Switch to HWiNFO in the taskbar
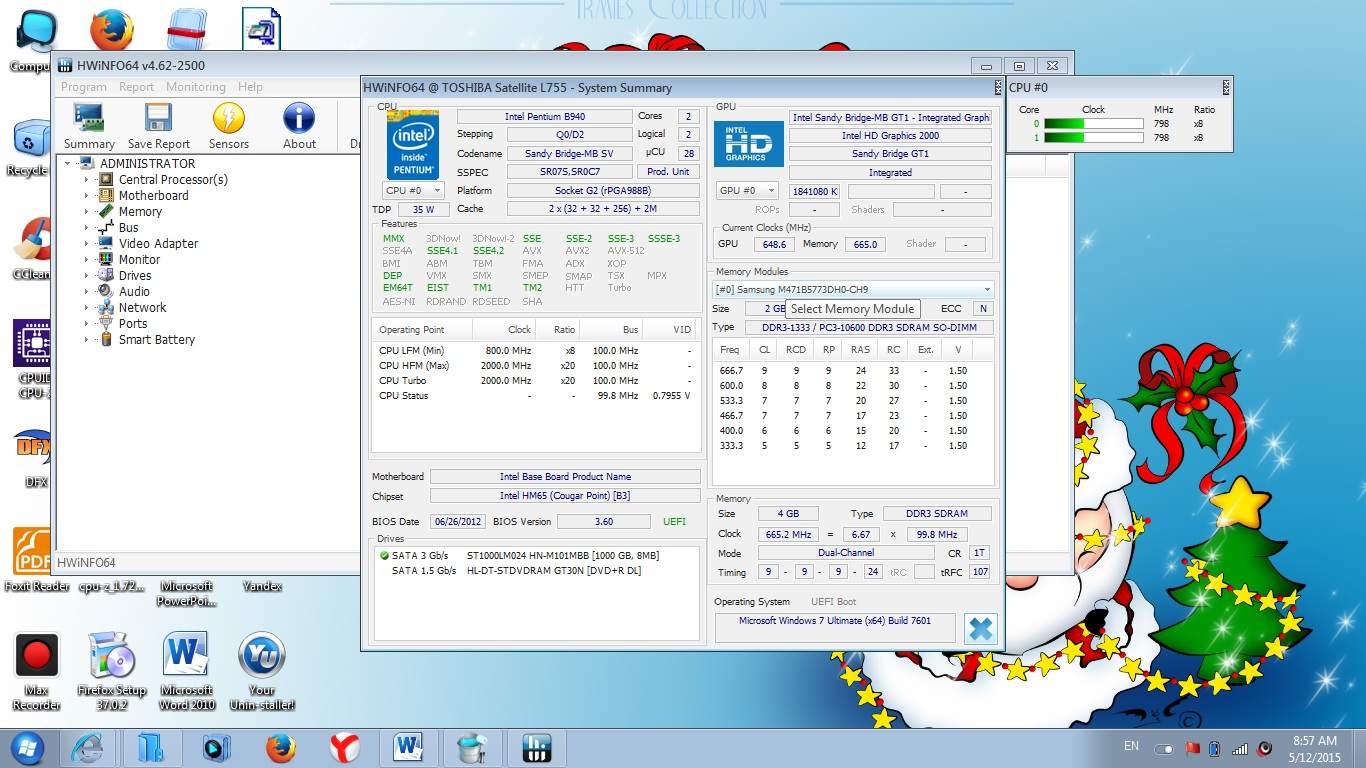Screen dimensions: 1366x768 tap(537, 748)
